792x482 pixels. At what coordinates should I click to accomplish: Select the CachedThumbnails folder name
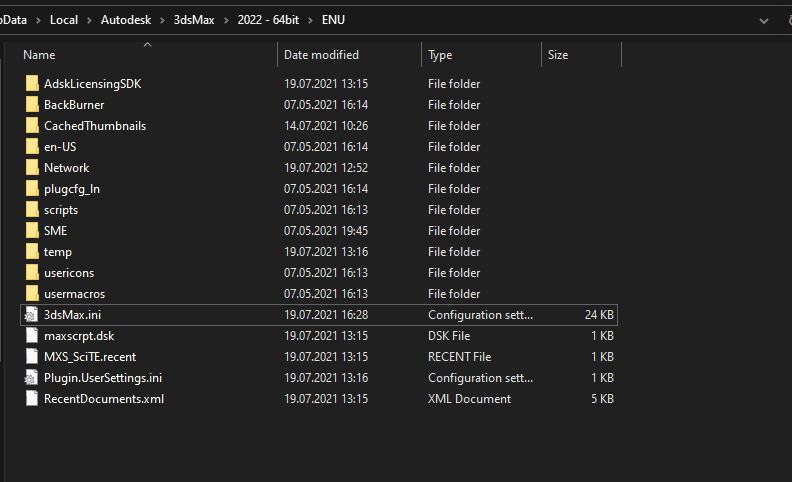[x=95, y=125]
